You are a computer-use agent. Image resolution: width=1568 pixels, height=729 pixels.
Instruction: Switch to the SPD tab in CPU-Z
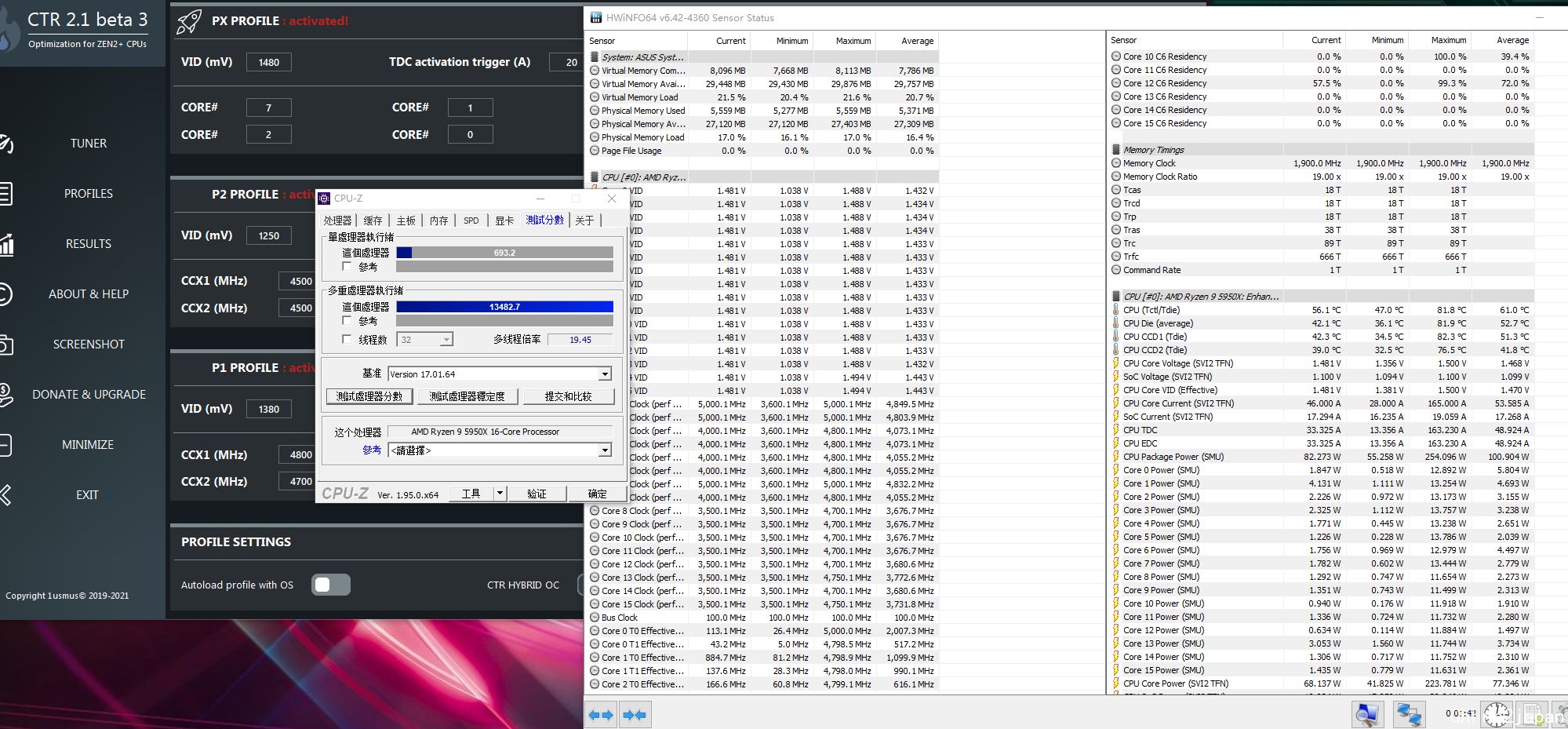pos(471,221)
